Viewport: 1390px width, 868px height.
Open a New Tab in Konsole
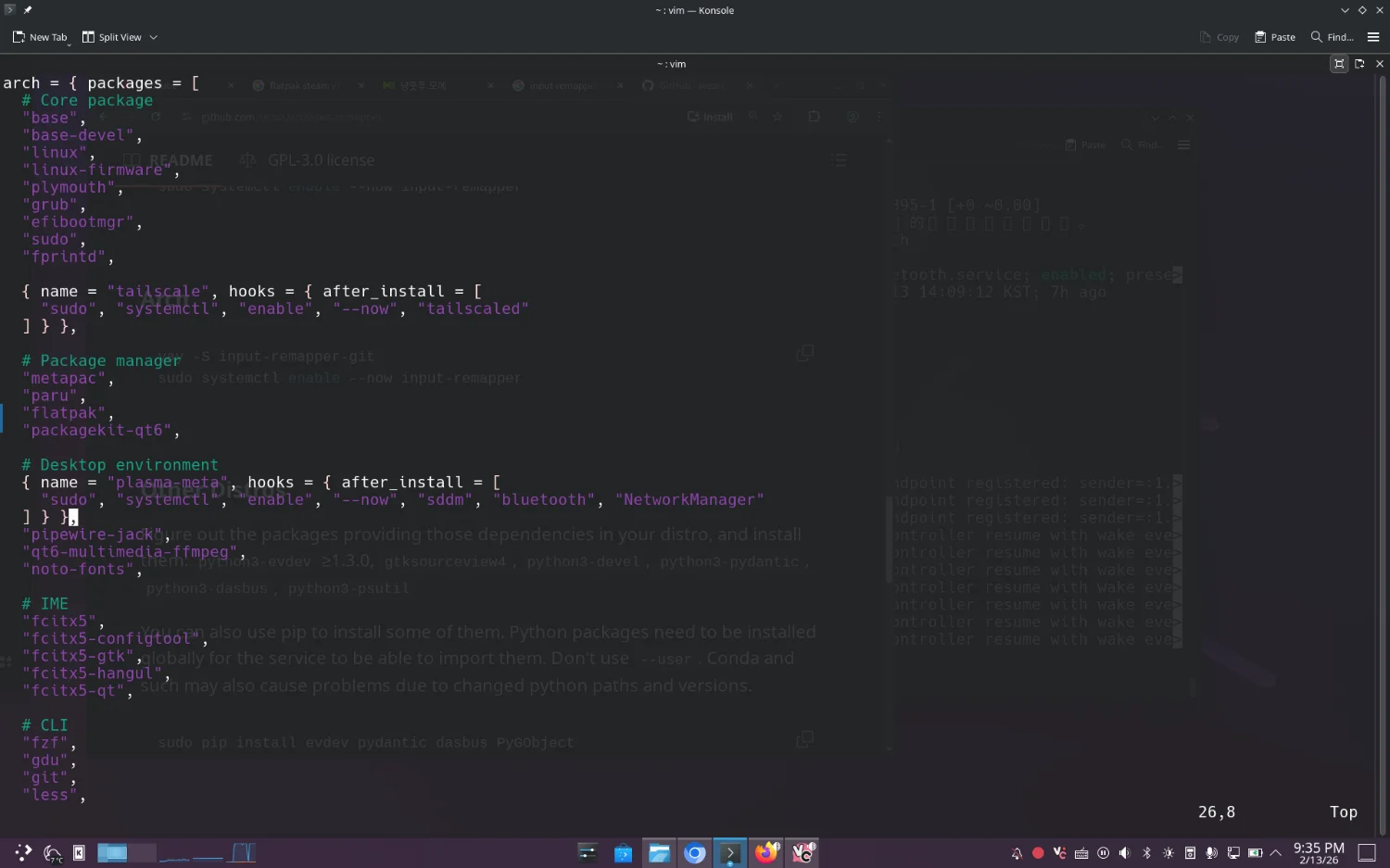40,37
